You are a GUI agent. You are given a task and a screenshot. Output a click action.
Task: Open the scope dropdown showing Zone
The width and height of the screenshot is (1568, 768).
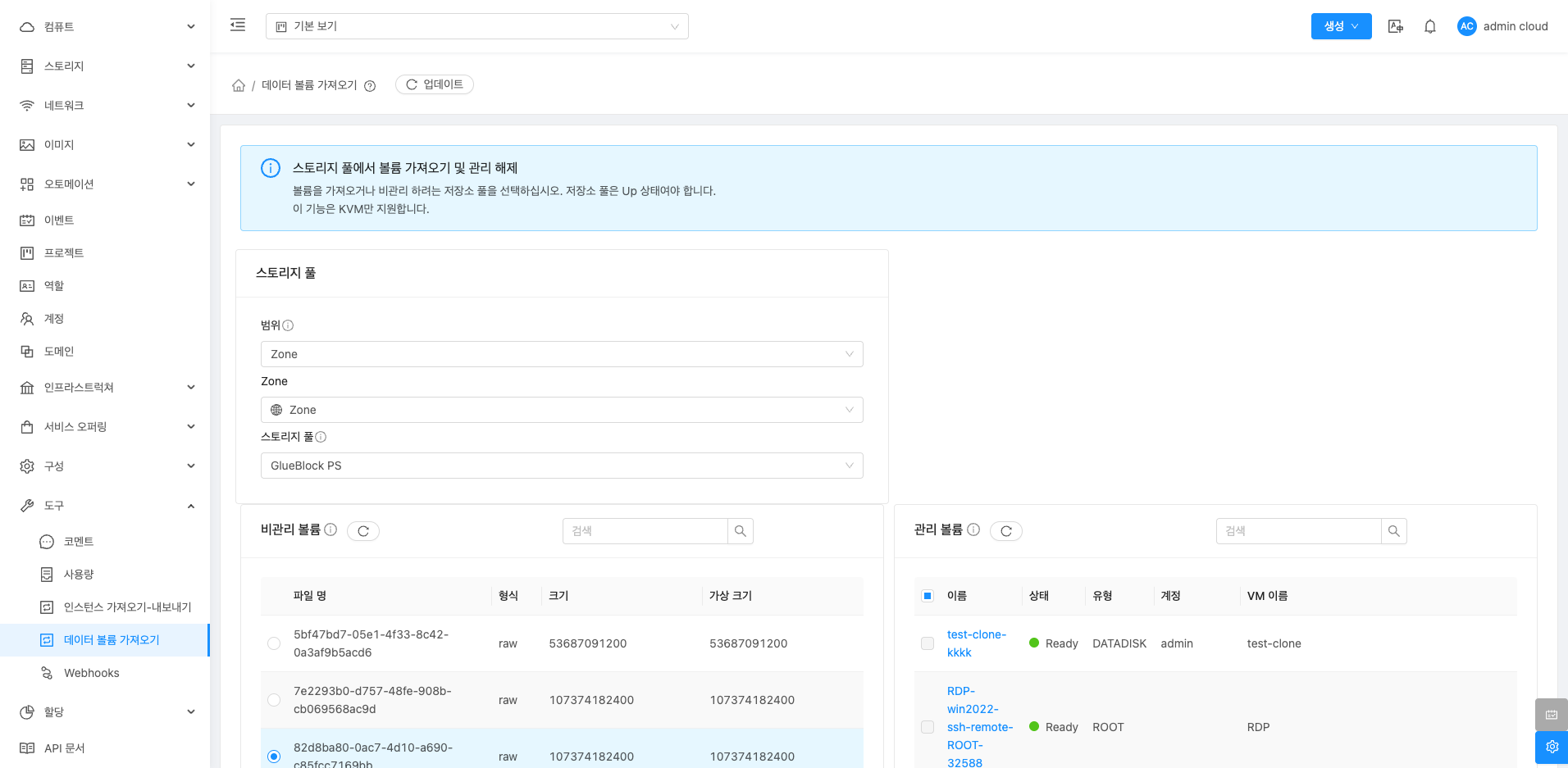pos(562,354)
